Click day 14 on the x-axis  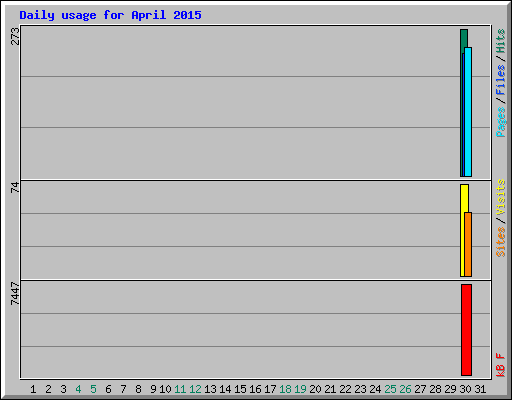tap(225, 389)
